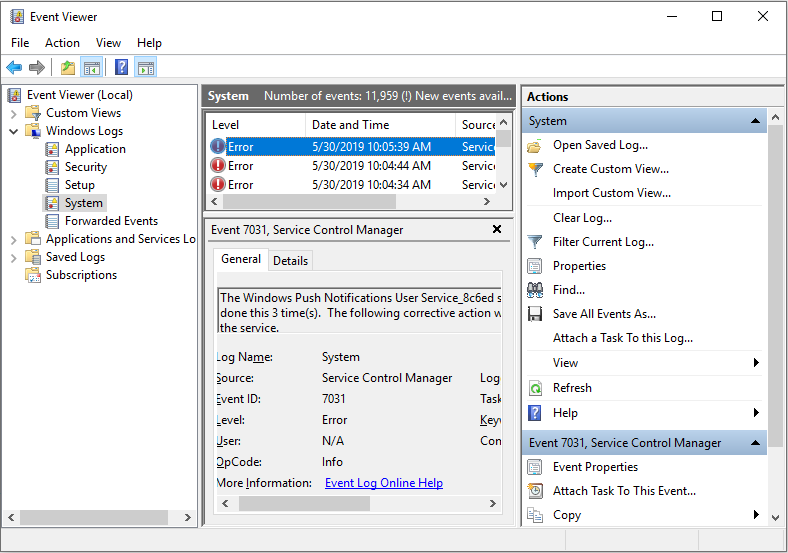Switch to the General tab
788x553 pixels.
241,259
